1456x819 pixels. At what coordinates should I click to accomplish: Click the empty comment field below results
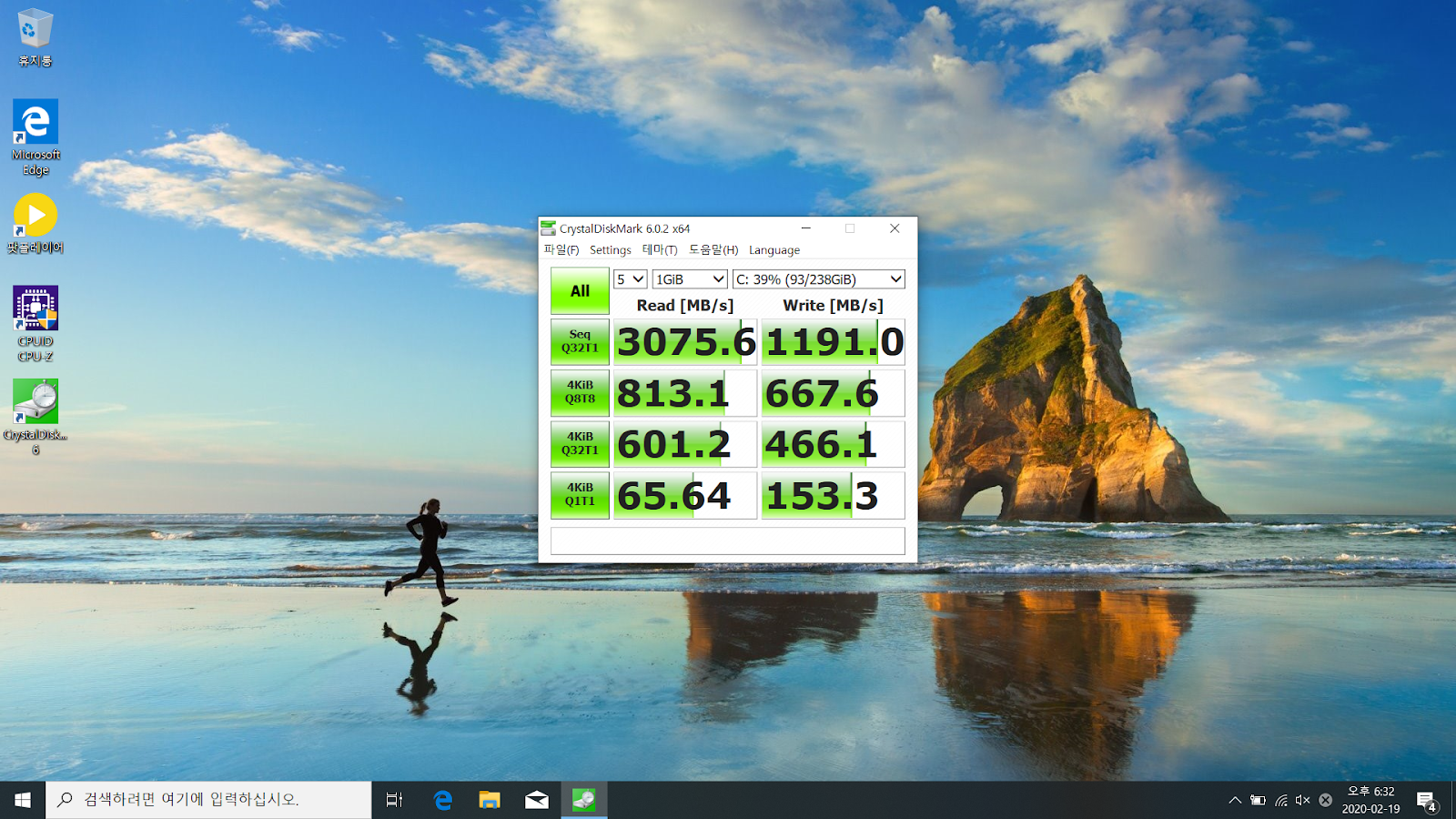[728, 541]
